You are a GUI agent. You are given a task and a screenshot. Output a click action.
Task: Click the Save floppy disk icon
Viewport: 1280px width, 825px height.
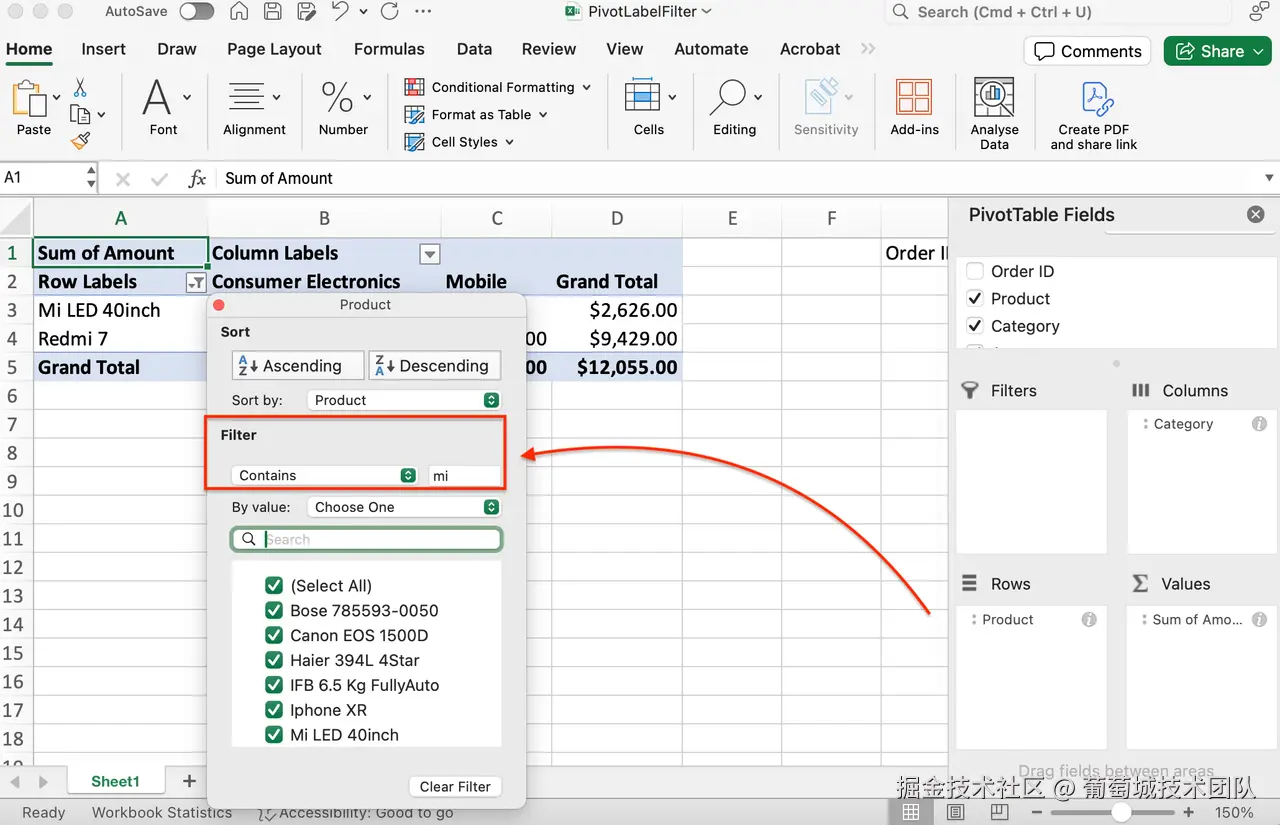(x=272, y=12)
